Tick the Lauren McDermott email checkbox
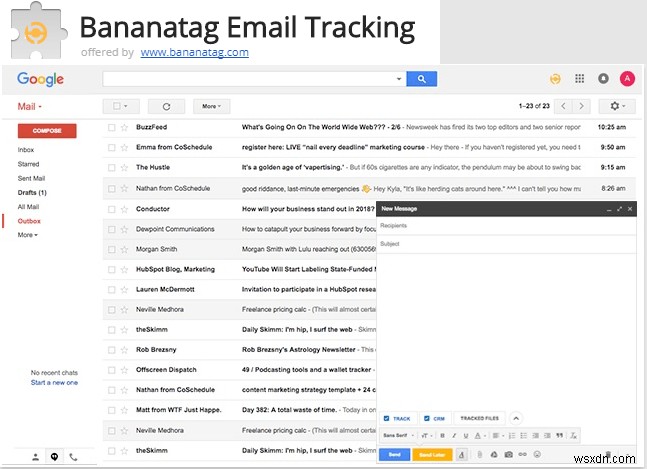647x469 pixels. coord(111,290)
